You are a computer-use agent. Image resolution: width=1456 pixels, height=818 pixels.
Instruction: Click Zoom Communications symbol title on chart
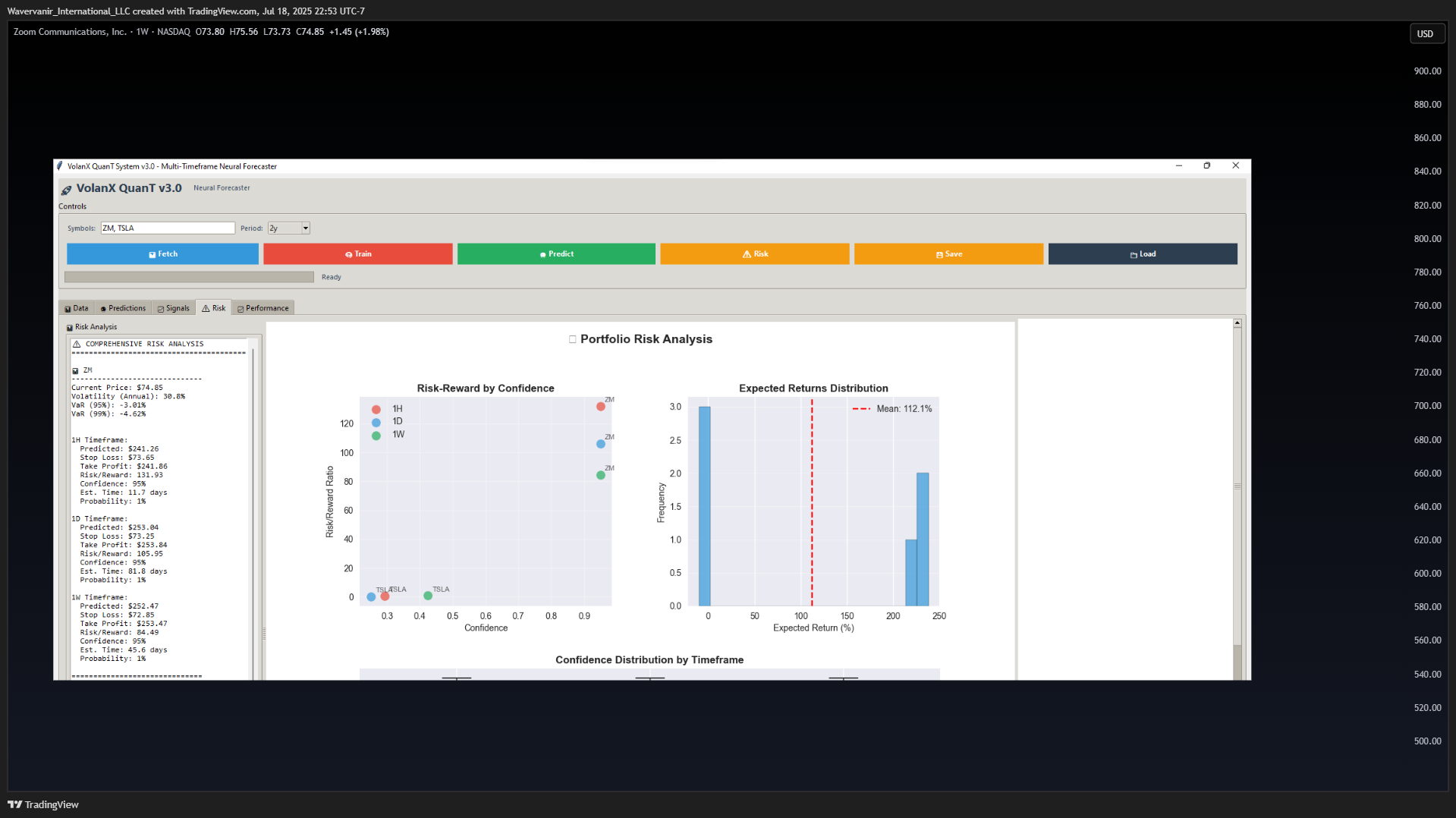click(x=70, y=32)
